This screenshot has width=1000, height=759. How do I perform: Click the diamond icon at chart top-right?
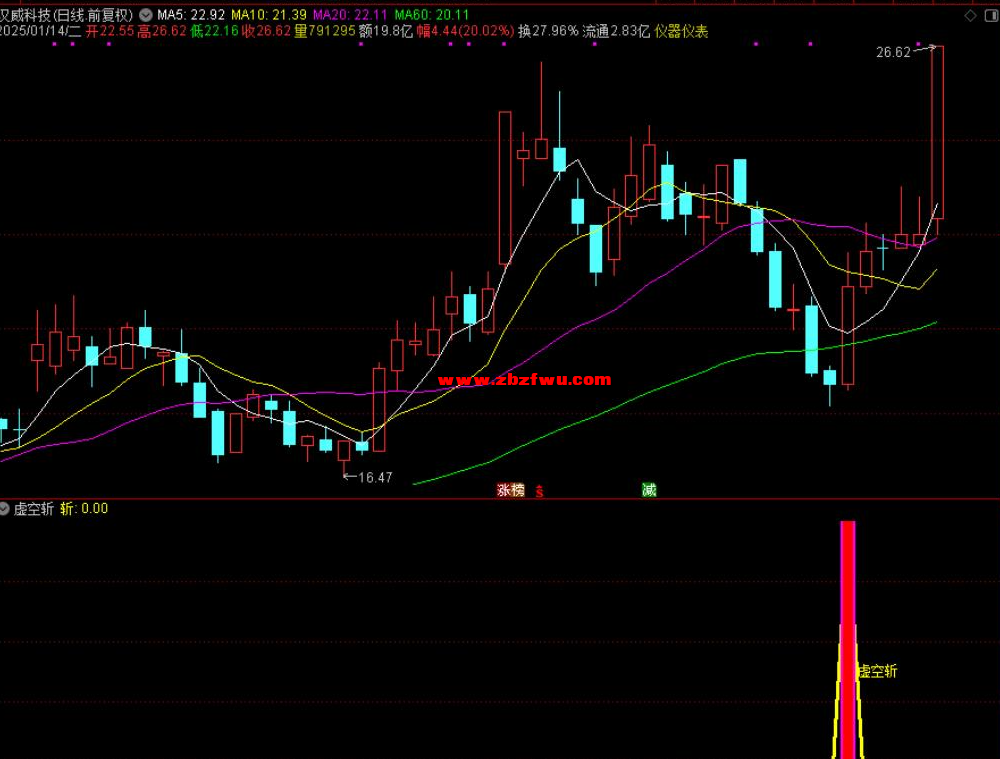click(x=970, y=16)
